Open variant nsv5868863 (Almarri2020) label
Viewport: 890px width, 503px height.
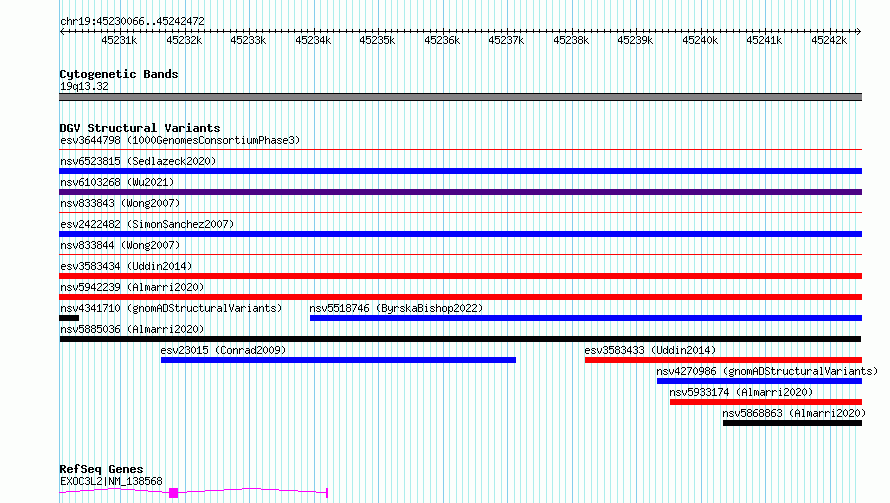click(x=794, y=413)
